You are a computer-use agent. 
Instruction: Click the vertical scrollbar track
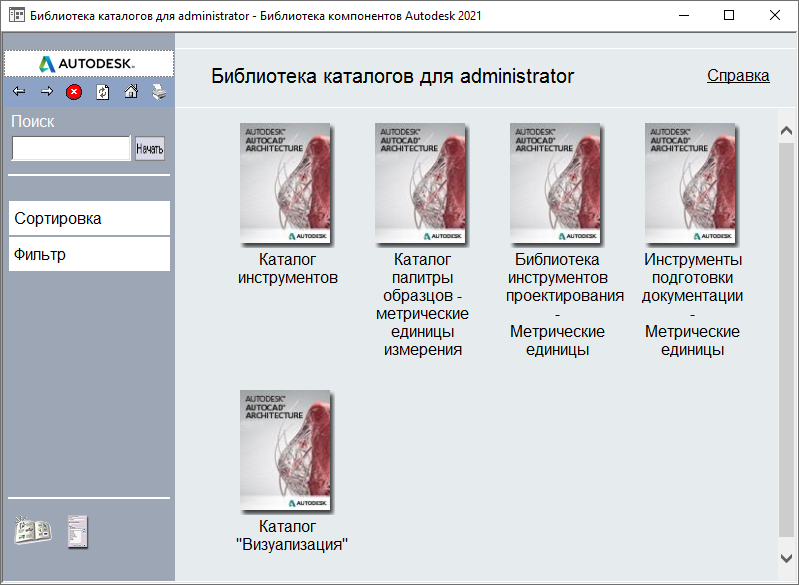(x=786, y=339)
